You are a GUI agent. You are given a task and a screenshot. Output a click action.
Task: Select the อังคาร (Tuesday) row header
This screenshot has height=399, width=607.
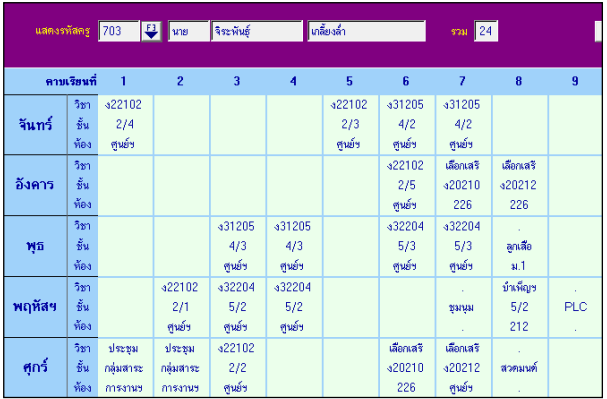[x=36, y=185]
